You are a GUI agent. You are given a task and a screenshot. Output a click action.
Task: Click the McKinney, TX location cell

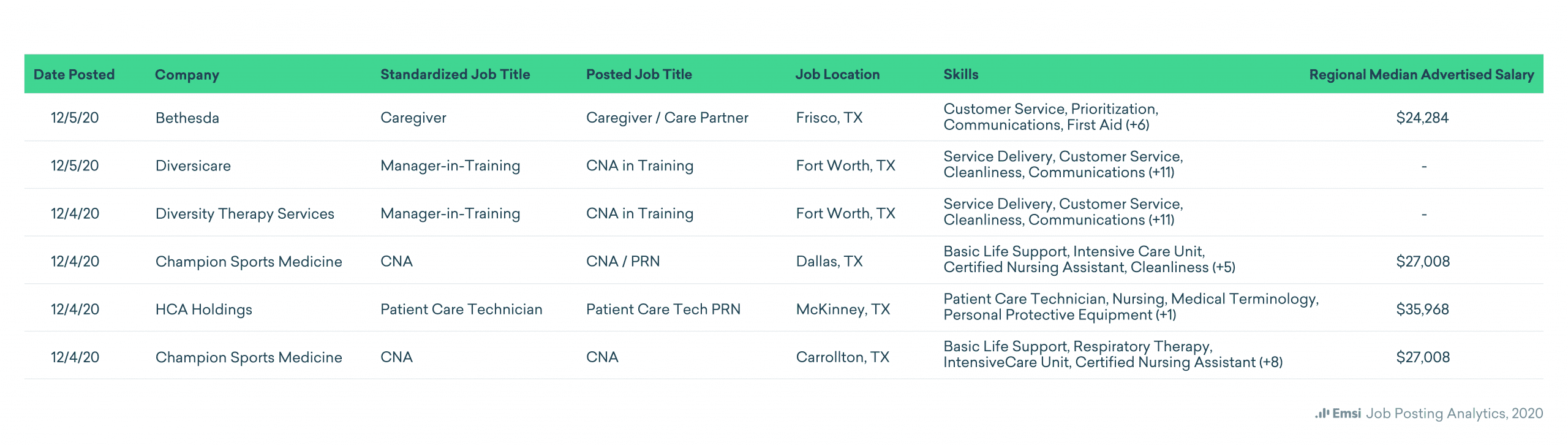click(843, 310)
